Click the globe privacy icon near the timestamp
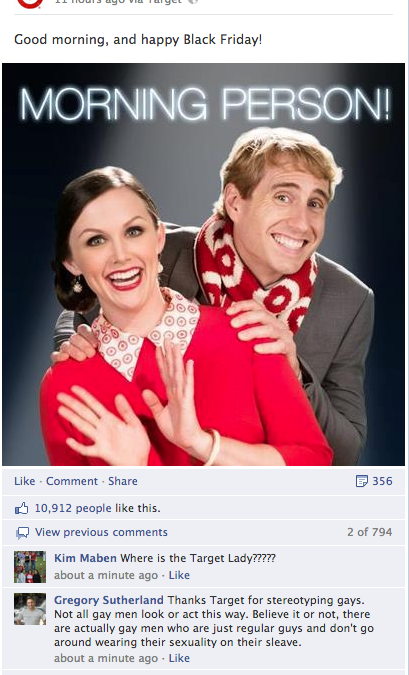 tap(193, 2)
